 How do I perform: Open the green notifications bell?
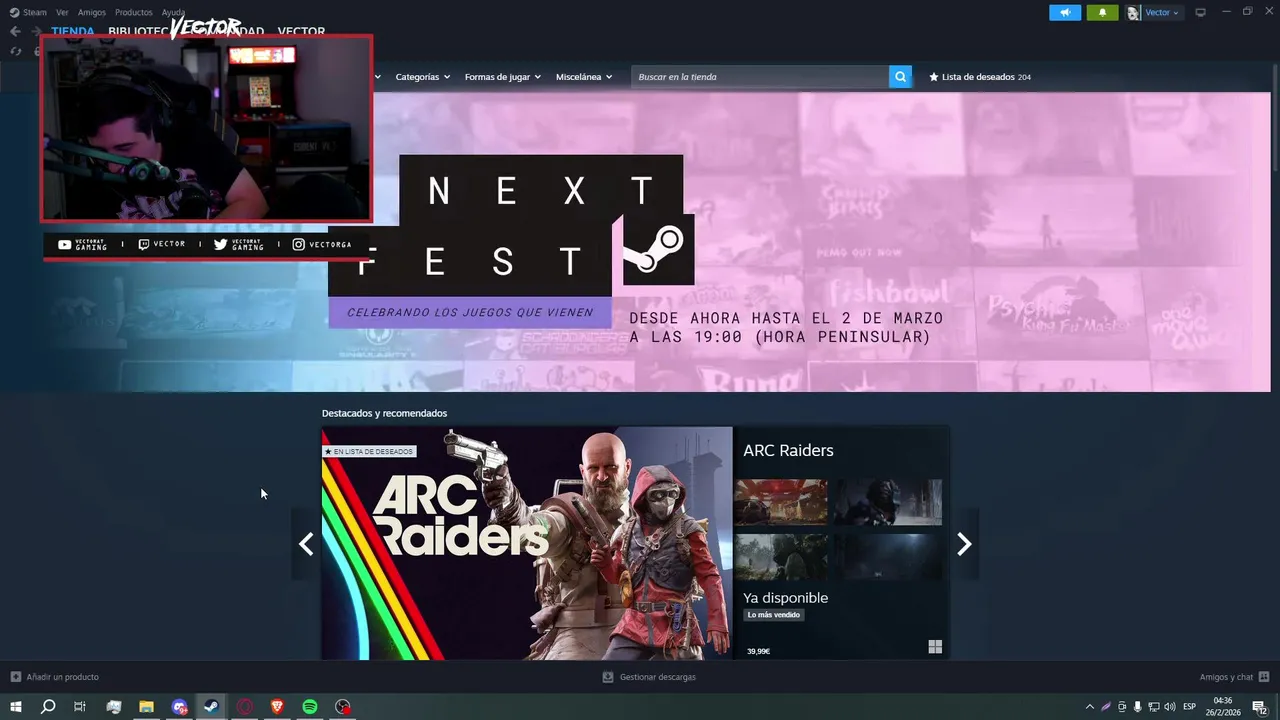tap(1102, 12)
